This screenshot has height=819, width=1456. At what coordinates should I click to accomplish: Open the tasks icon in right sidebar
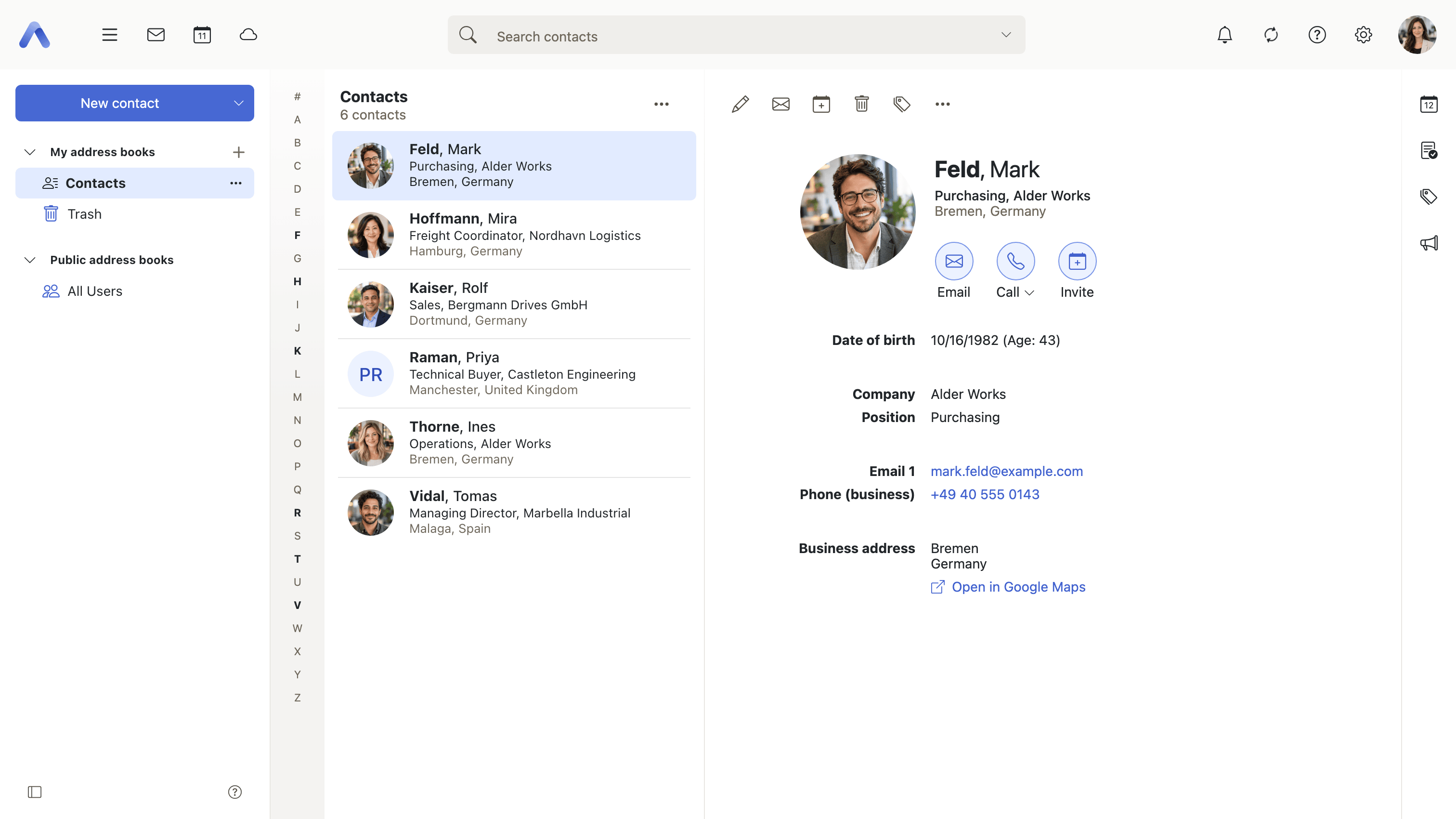pyautogui.click(x=1428, y=150)
